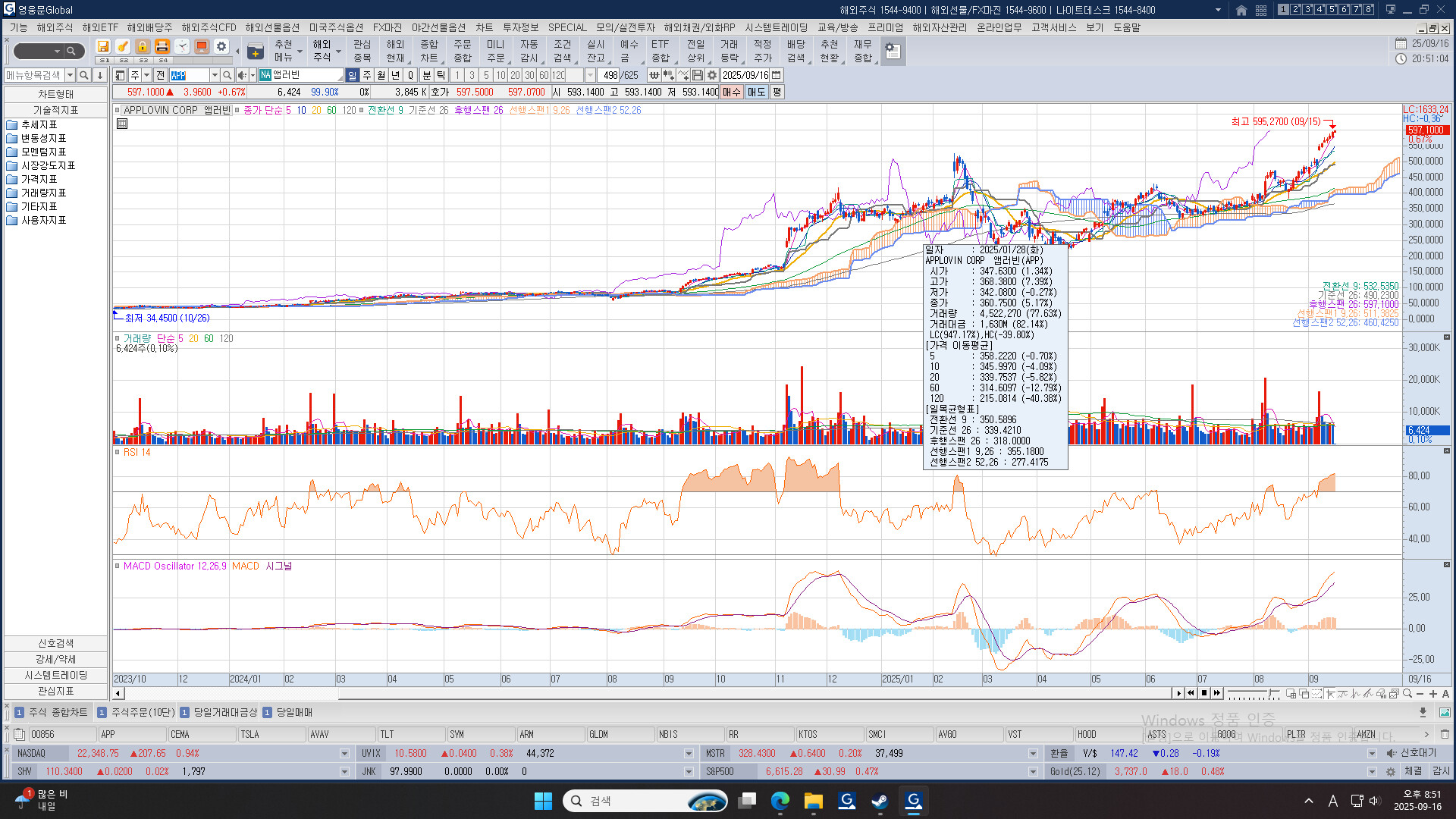Click the plus zoom-in icon under chart
The image size is (1456, 819).
click(1433, 693)
